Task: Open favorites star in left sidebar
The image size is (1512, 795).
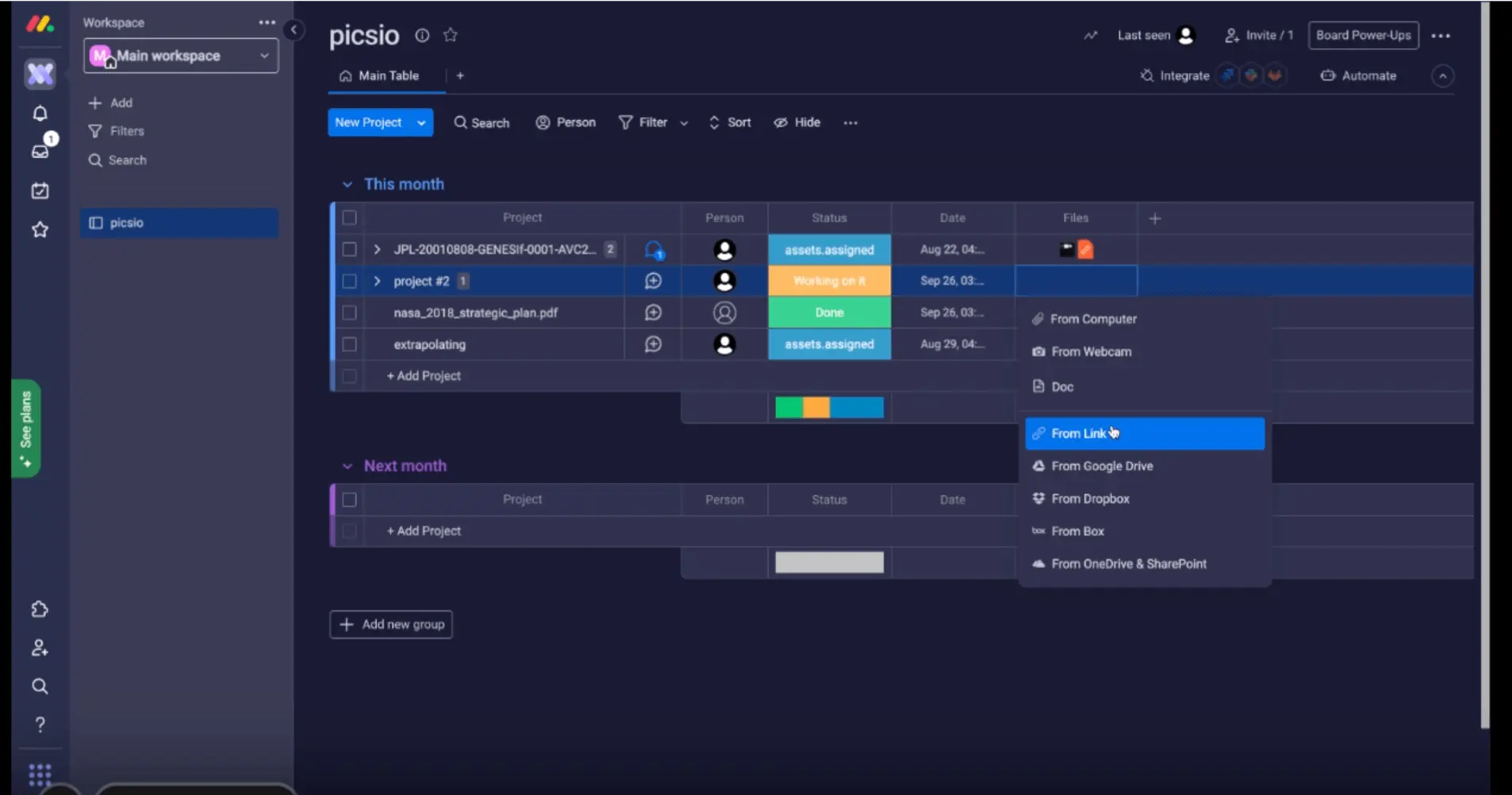Action: click(x=40, y=230)
